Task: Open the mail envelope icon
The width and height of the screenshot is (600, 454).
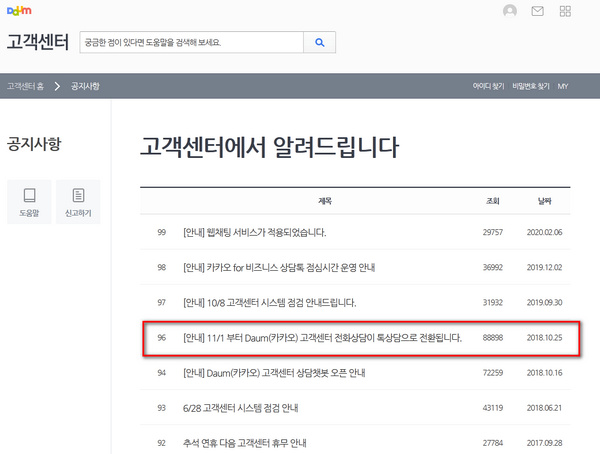Action: [x=537, y=11]
